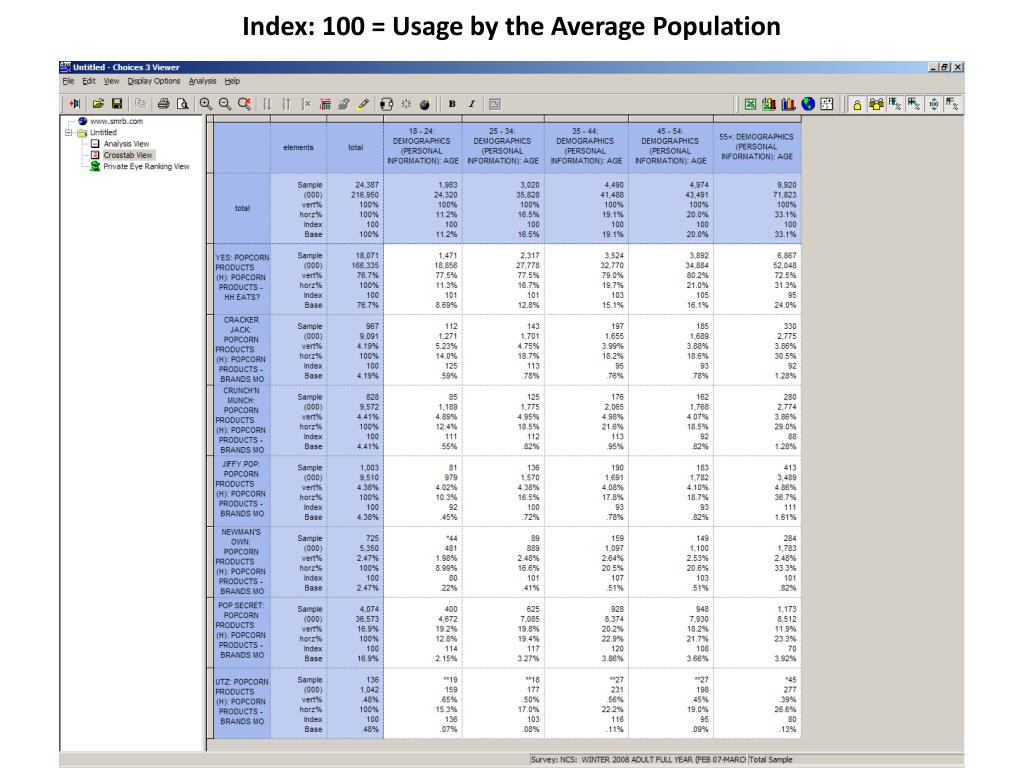
Task: Toggle bold text formatting
Action: point(452,104)
